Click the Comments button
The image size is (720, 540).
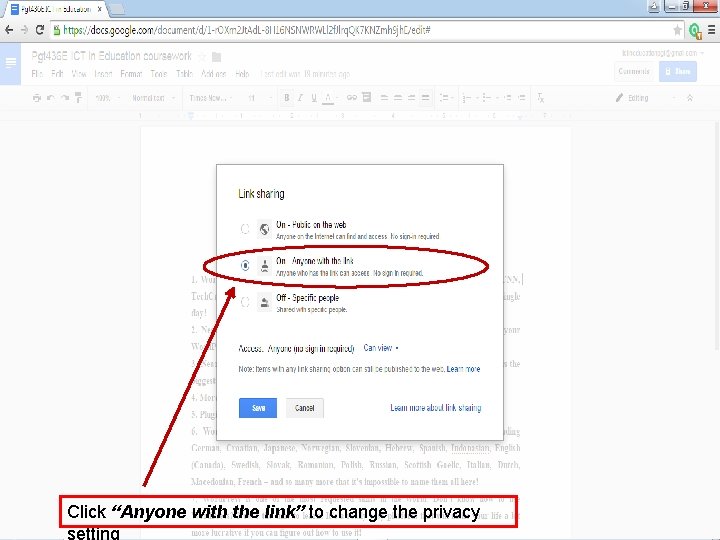pos(634,71)
